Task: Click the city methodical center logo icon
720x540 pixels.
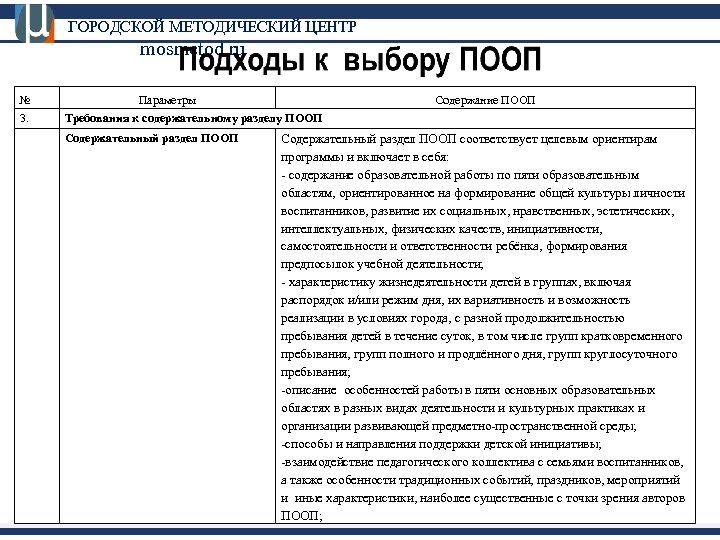Action: click(x=35, y=22)
